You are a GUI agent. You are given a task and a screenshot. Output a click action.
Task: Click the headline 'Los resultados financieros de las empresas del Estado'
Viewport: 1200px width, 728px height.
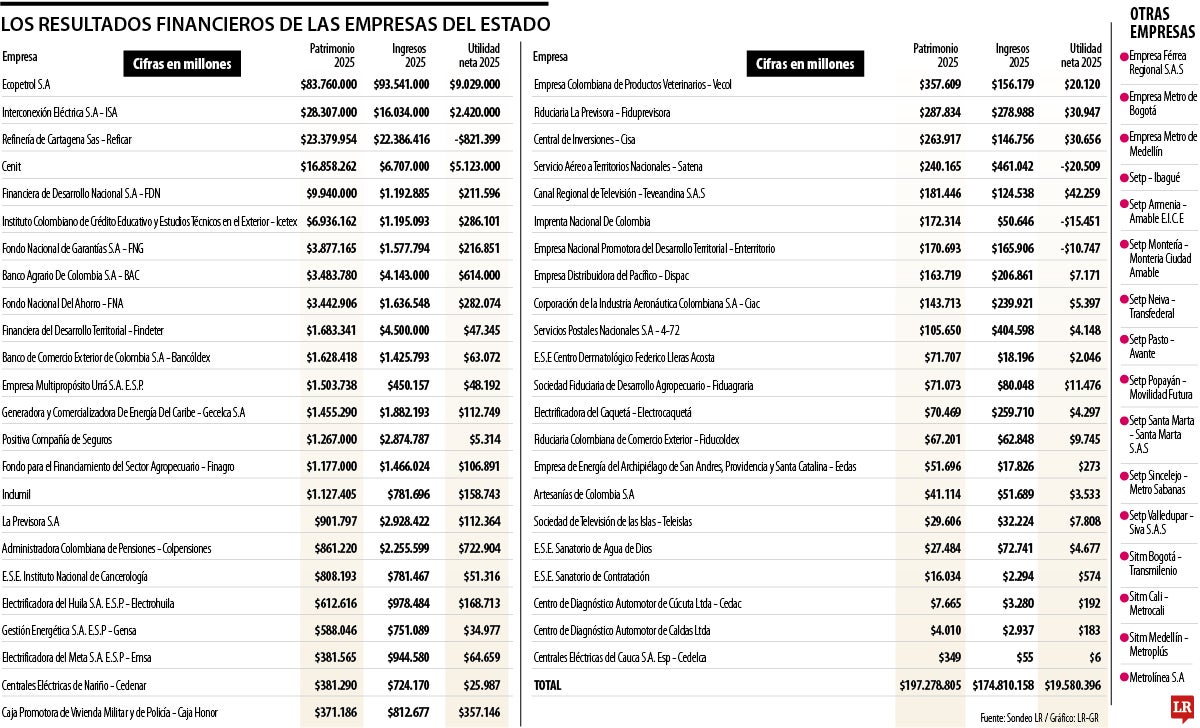pos(275,24)
